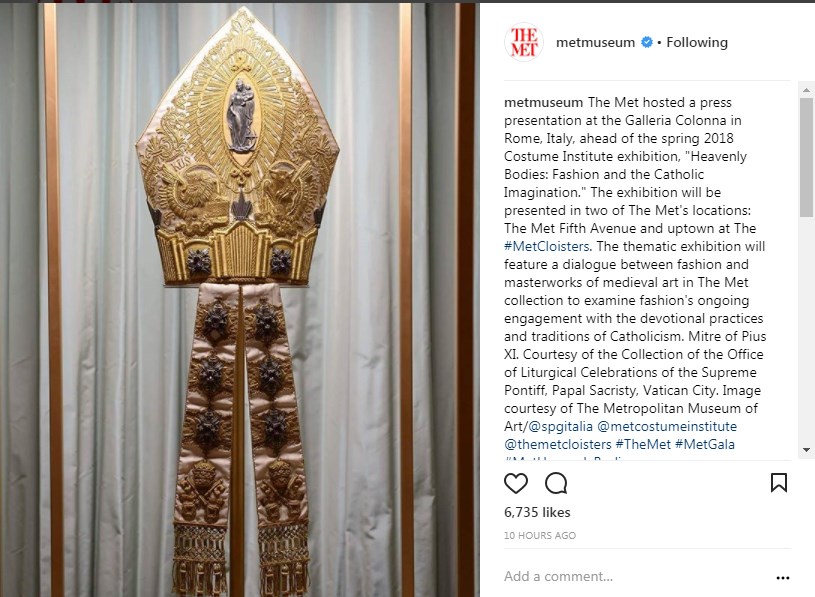Open comments via speech bubble icon
Screen dimensions: 815x597
tap(556, 483)
